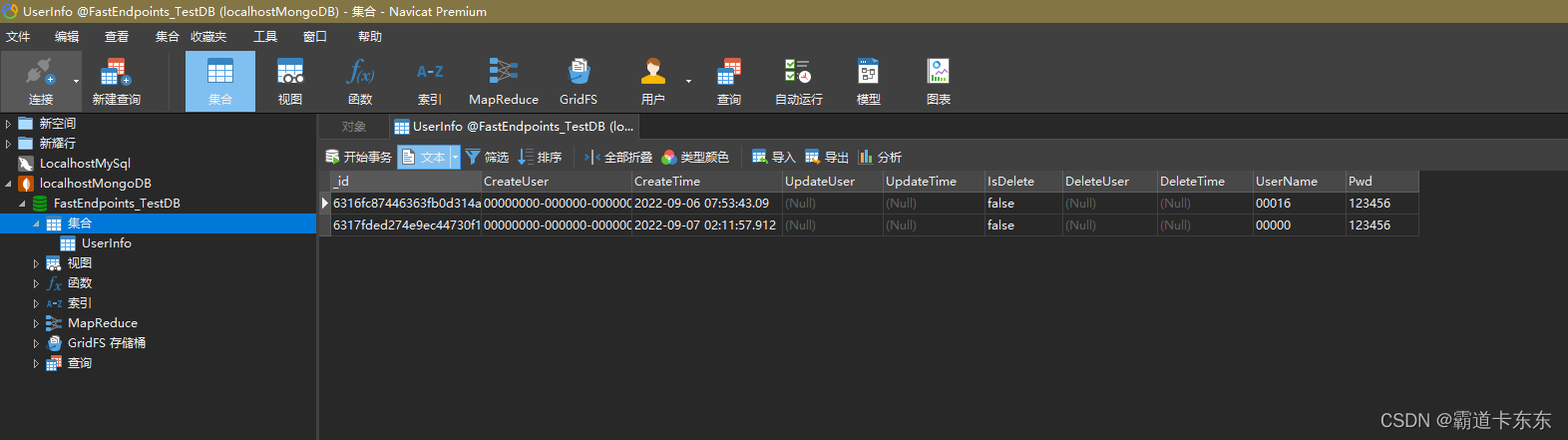The height and width of the screenshot is (440, 1568).
Task: Open the 图表 chart toolbar icon
Action: [x=939, y=81]
